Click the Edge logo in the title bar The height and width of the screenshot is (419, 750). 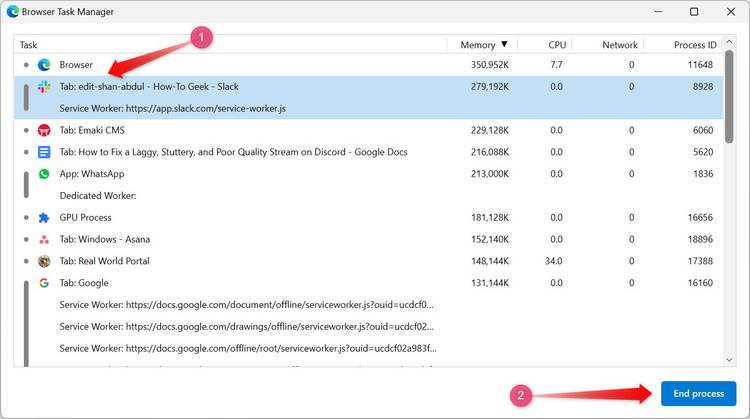[13, 11]
